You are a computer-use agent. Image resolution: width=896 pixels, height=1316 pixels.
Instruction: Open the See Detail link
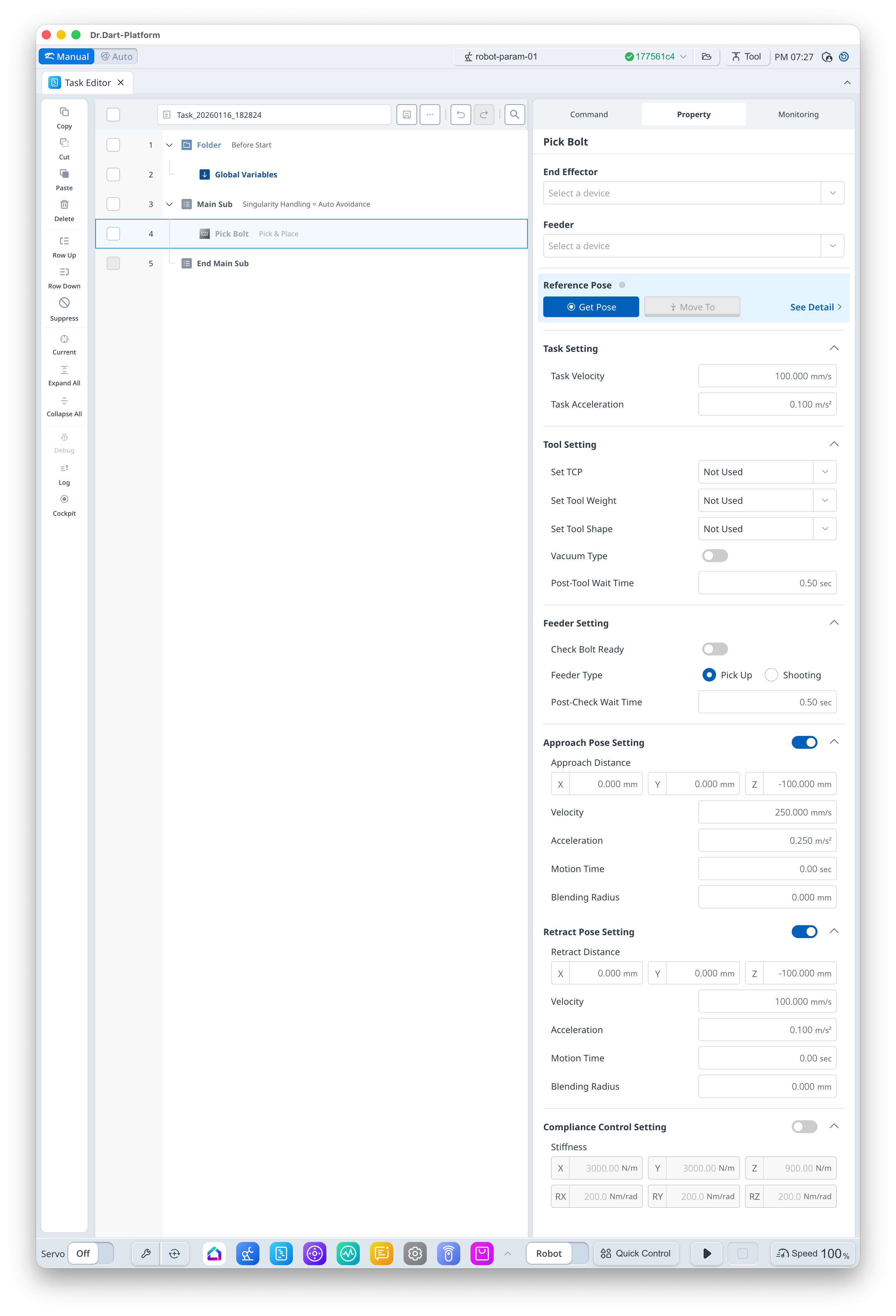coord(816,307)
